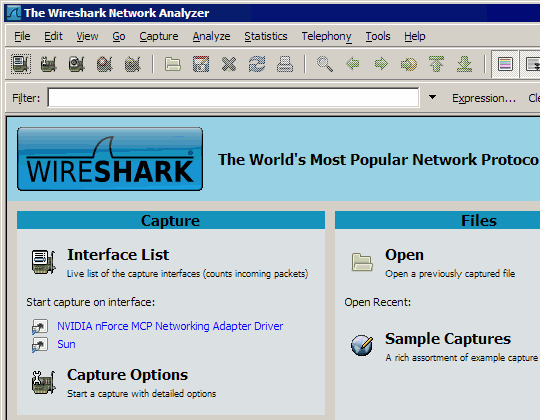This screenshot has height=420, width=540.
Task: Open the Analyze menu
Action: click(x=211, y=36)
